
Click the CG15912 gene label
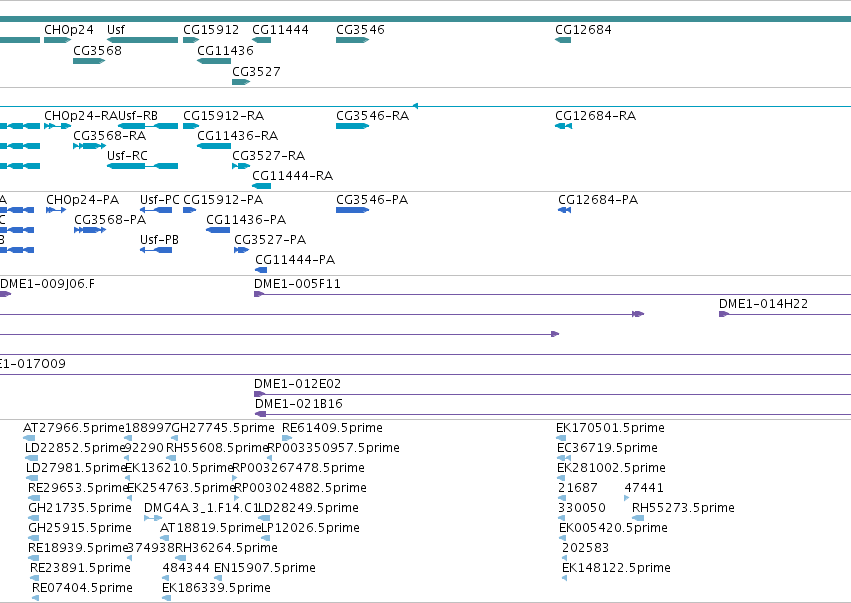click(211, 29)
